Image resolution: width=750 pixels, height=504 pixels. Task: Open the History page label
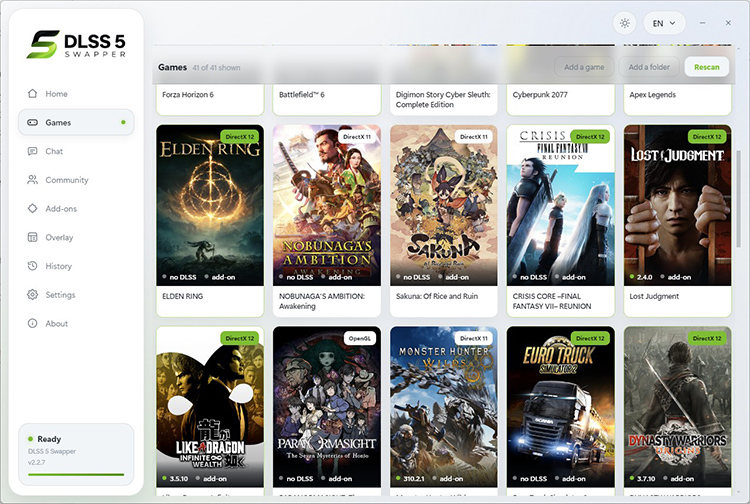coord(58,266)
